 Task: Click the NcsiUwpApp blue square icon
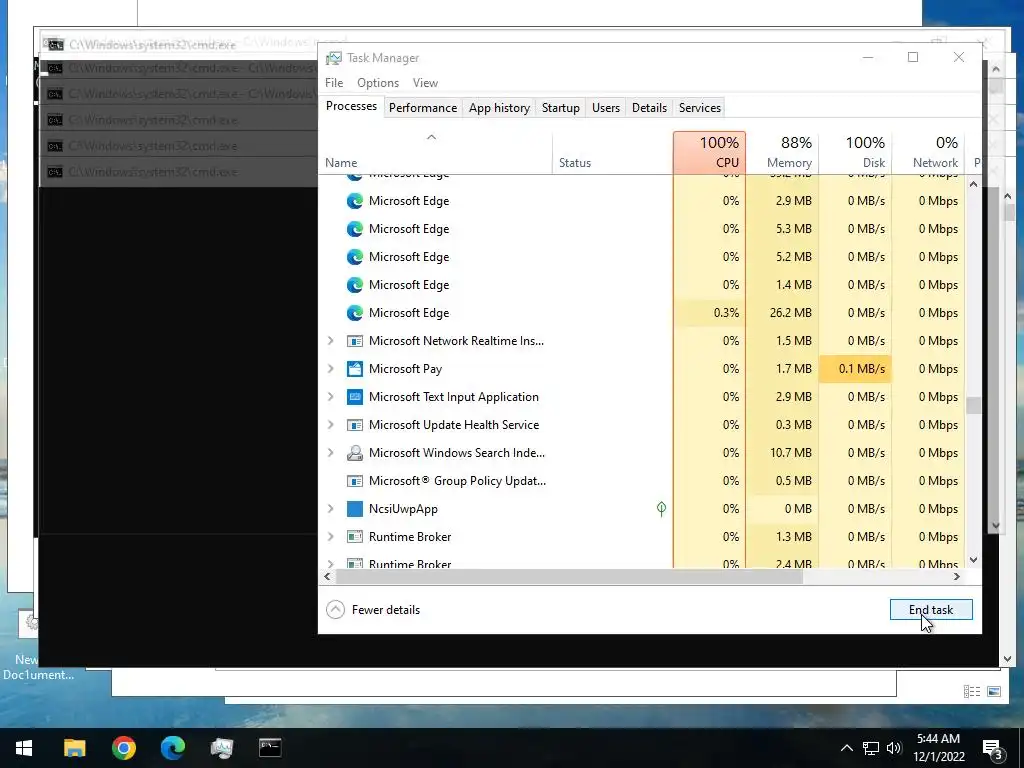tap(355, 509)
